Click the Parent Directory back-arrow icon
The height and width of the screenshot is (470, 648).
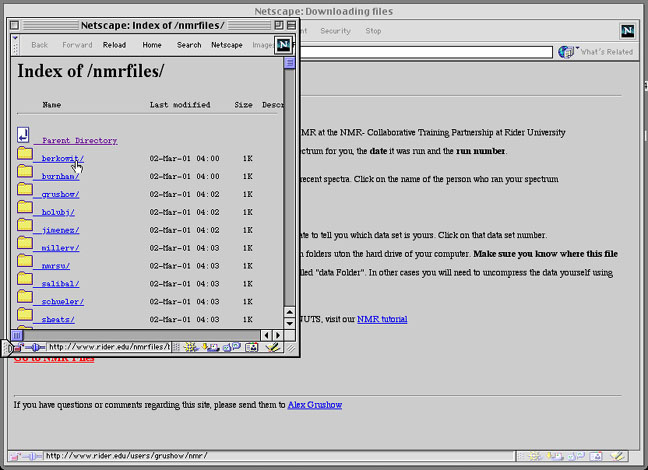24,136
